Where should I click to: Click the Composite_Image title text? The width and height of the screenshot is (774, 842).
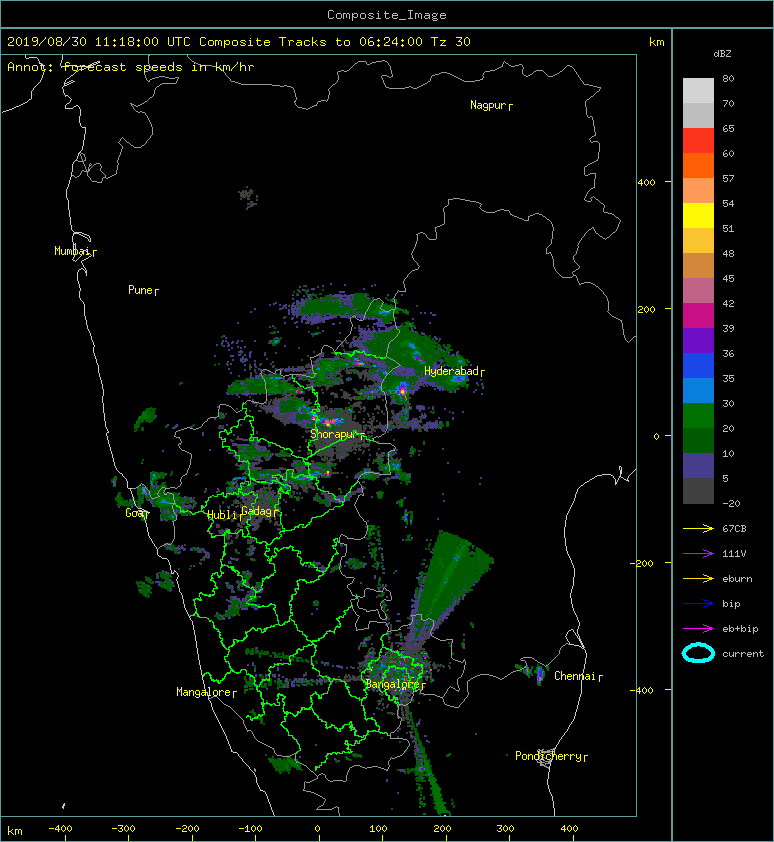pos(387,15)
